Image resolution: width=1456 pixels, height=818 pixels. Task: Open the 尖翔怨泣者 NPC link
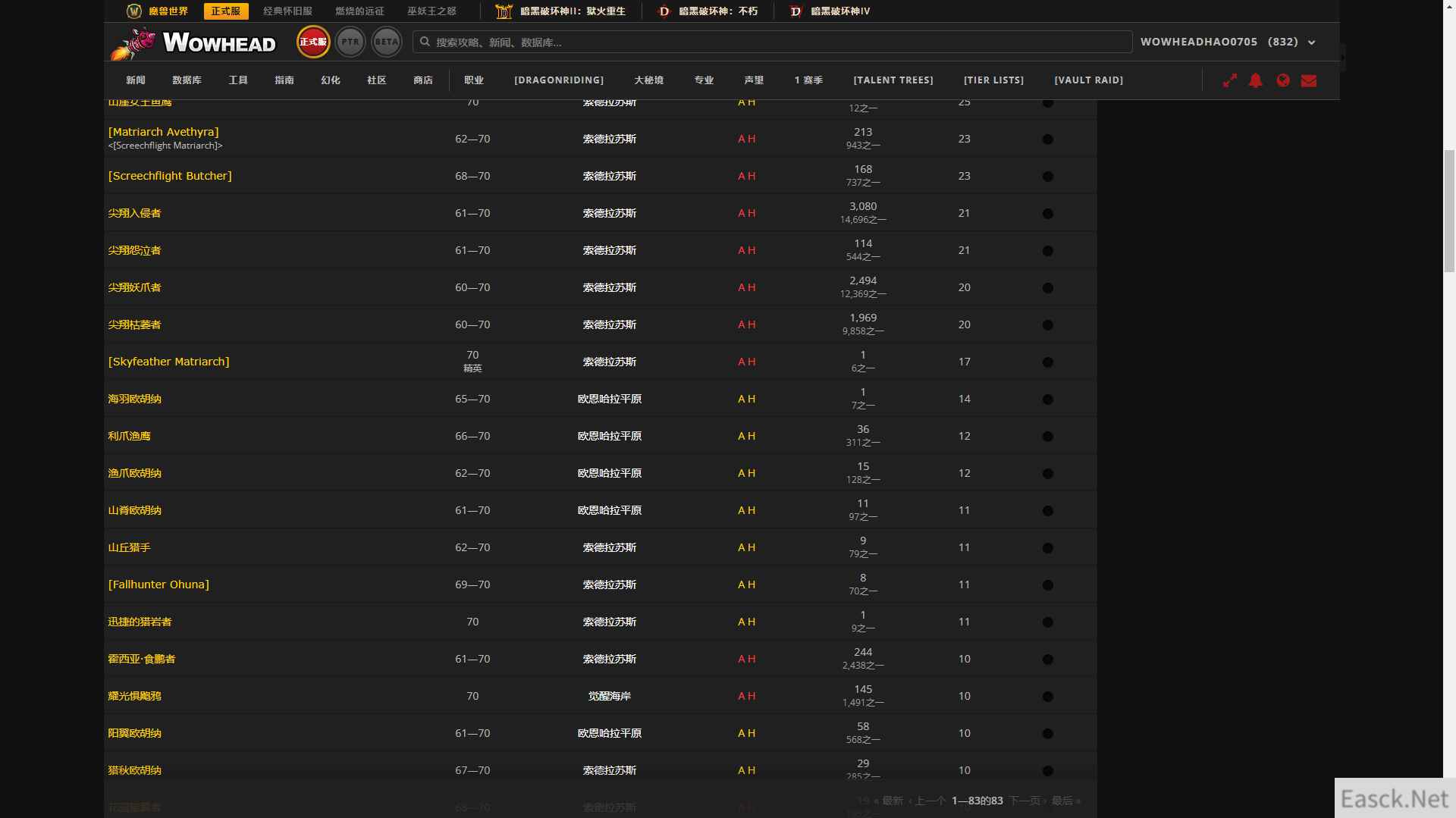(134, 250)
